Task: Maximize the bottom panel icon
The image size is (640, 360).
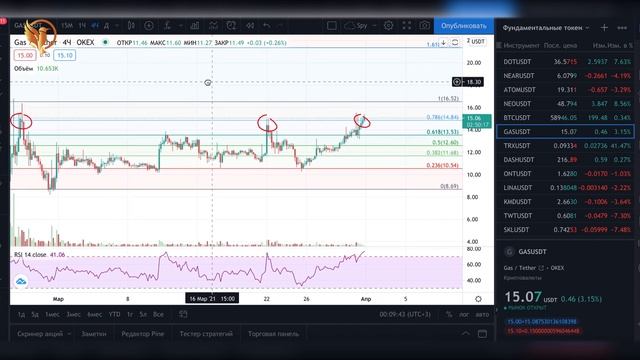Action: (x=482, y=334)
